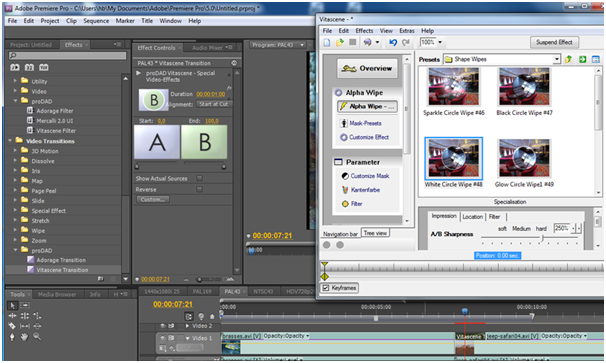Expand the Wipe transitions folder
Image resolution: width=606 pixels, height=363 pixels.
(15, 230)
